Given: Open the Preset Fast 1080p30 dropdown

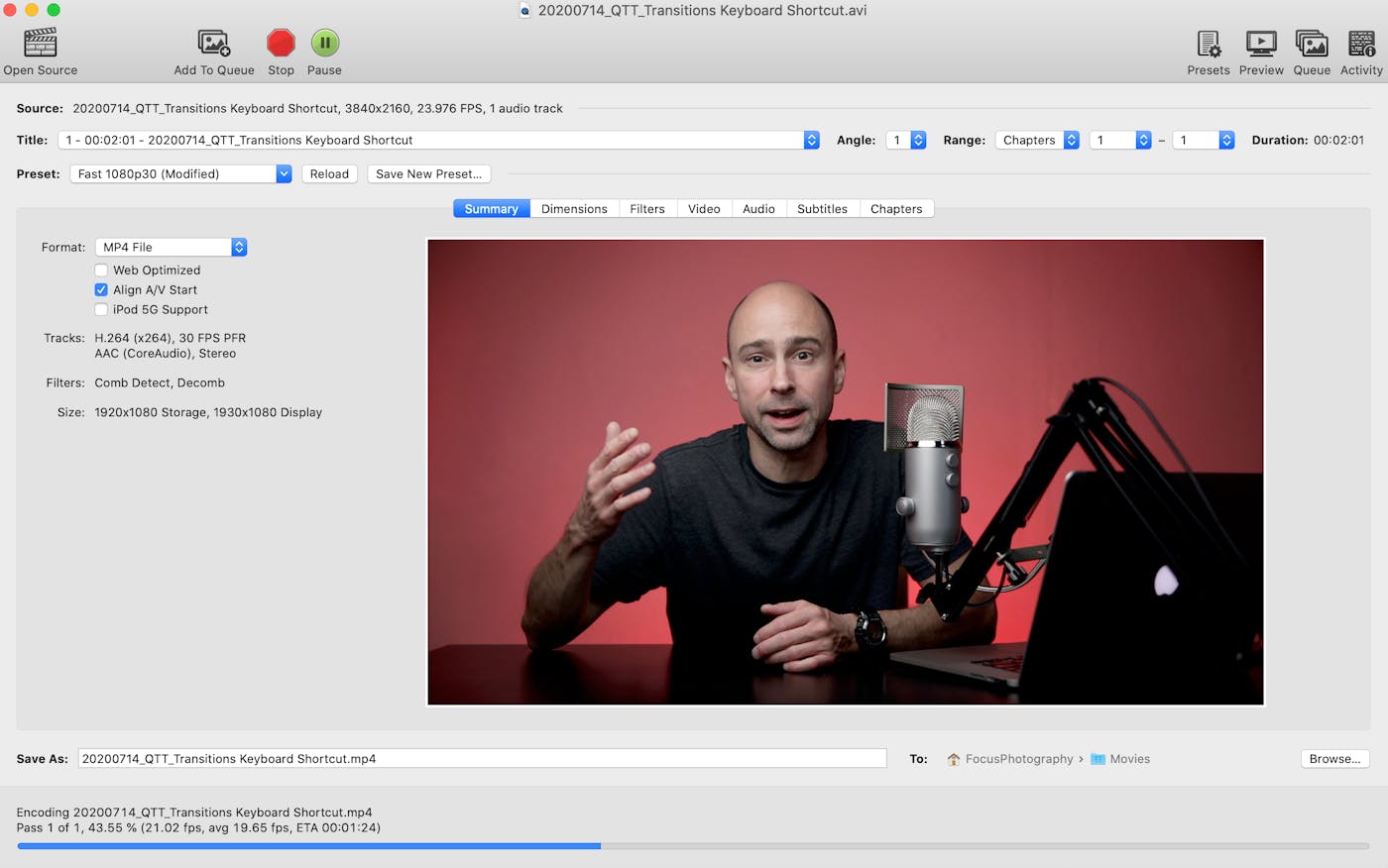Looking at the screenshot, I should (180, 174).
